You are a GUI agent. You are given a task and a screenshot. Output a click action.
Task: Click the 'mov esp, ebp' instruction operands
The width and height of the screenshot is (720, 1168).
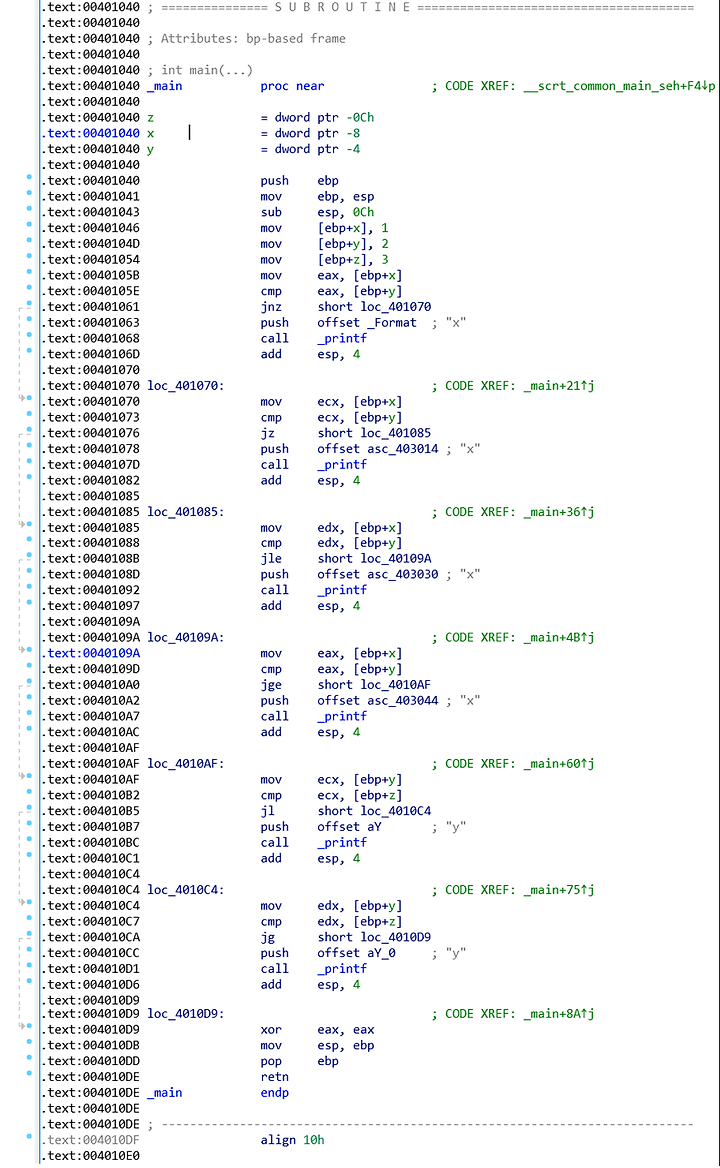coord(345,1045)
